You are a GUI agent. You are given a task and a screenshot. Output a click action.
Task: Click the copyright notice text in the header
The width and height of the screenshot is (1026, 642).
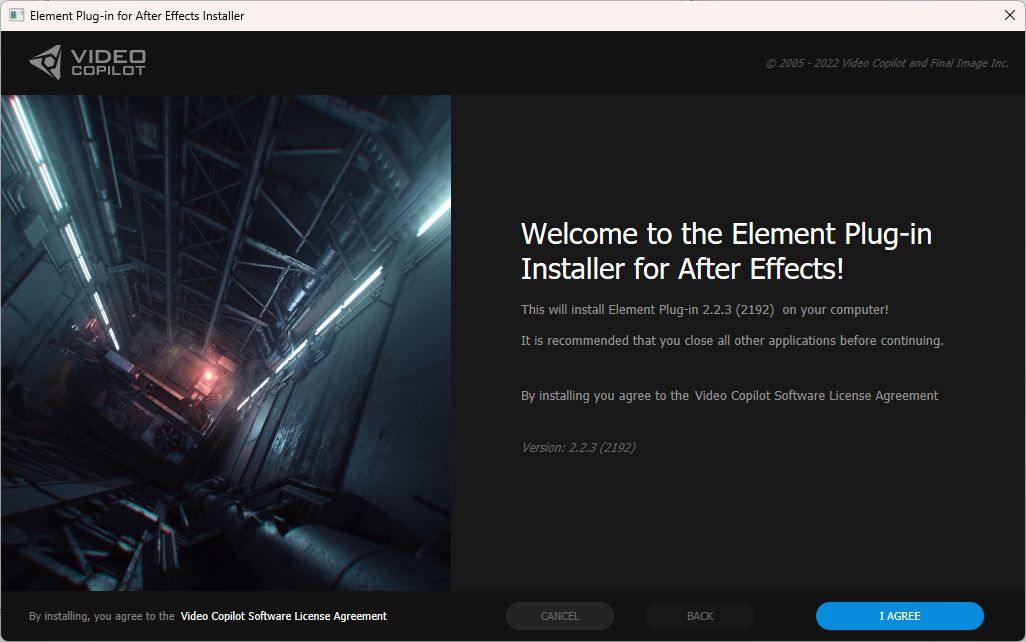[887, 63]
